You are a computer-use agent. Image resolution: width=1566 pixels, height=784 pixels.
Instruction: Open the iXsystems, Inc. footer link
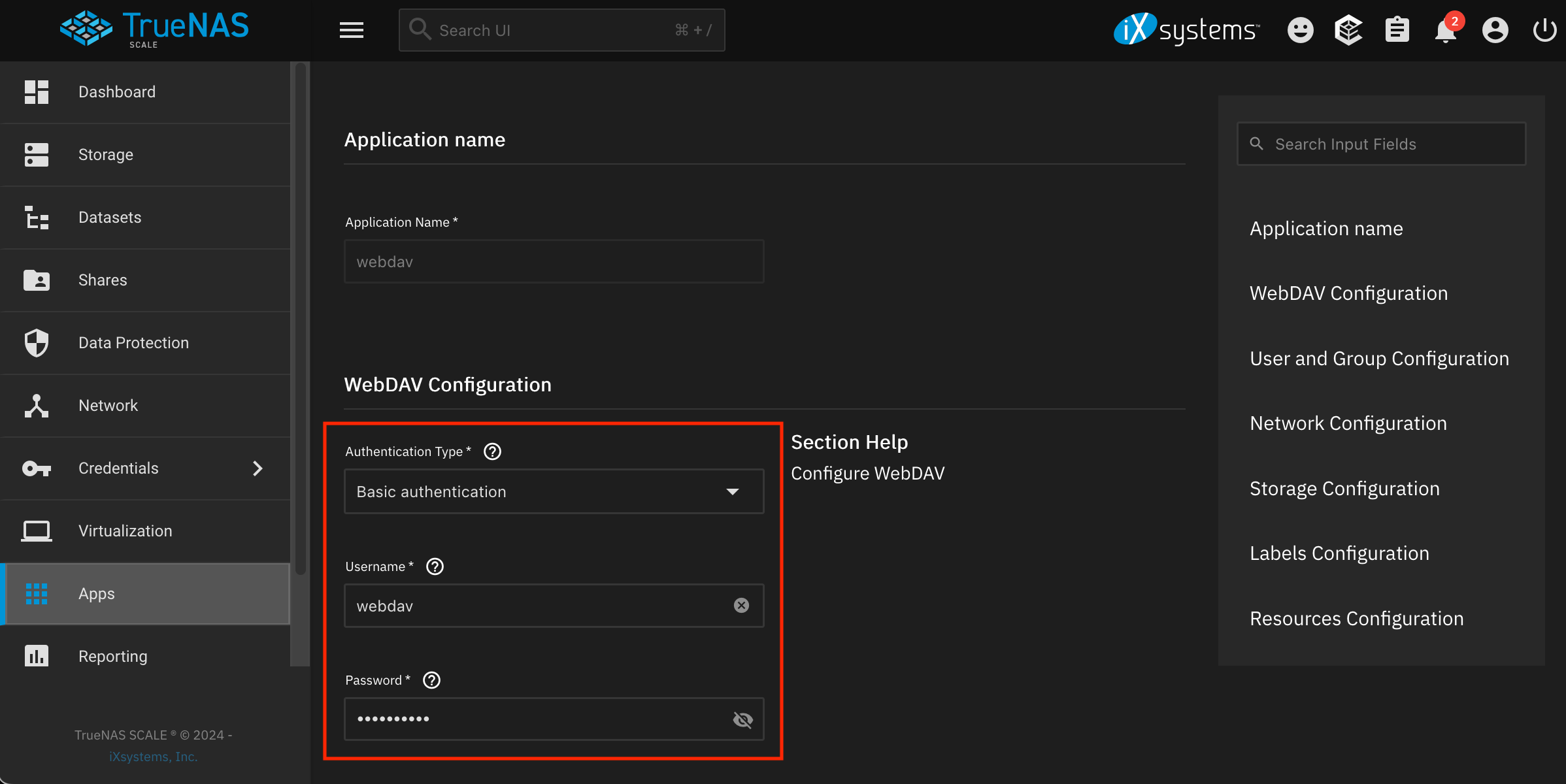[154, 757]
